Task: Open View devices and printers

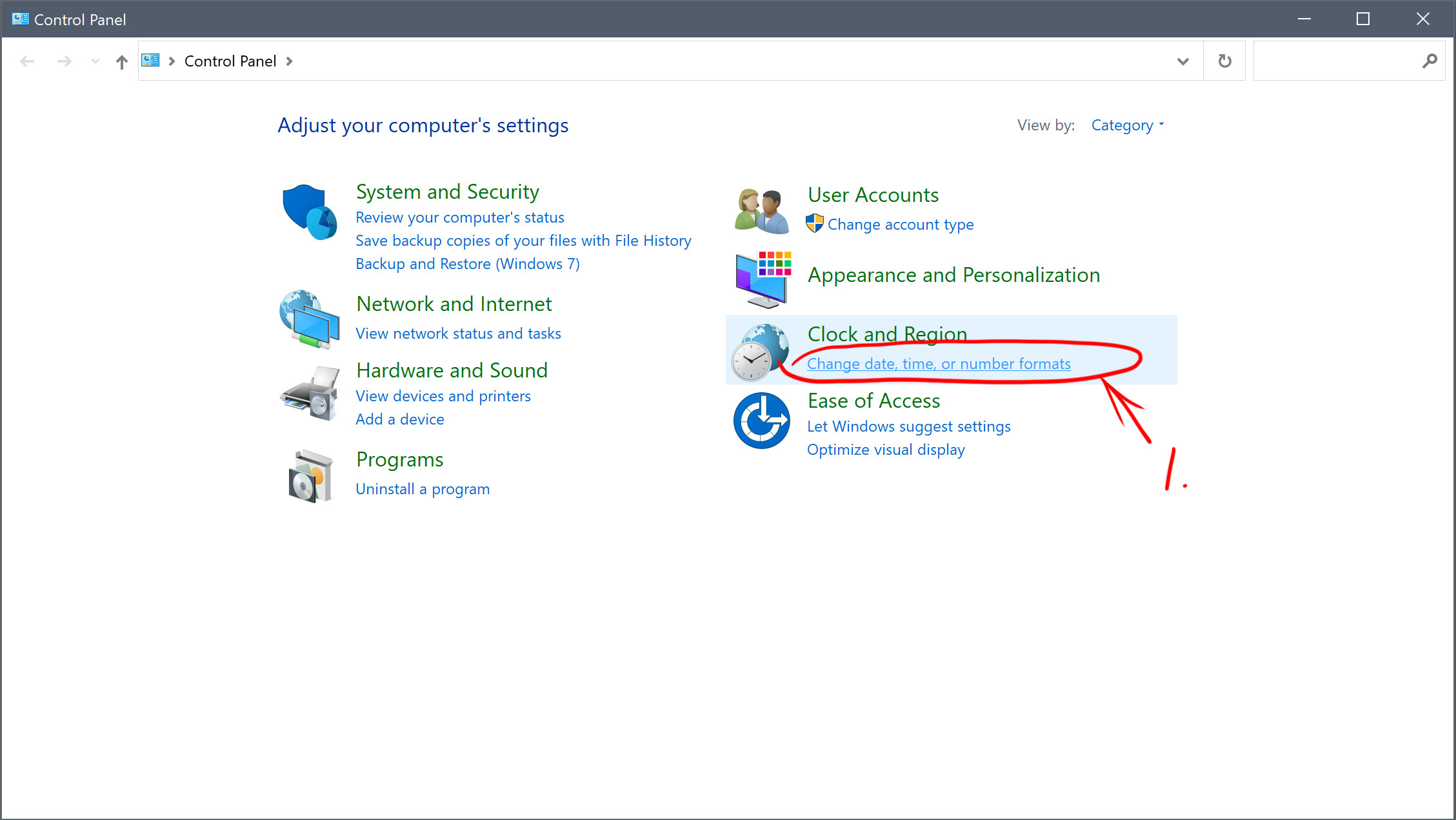Action: tap(443, 396)
